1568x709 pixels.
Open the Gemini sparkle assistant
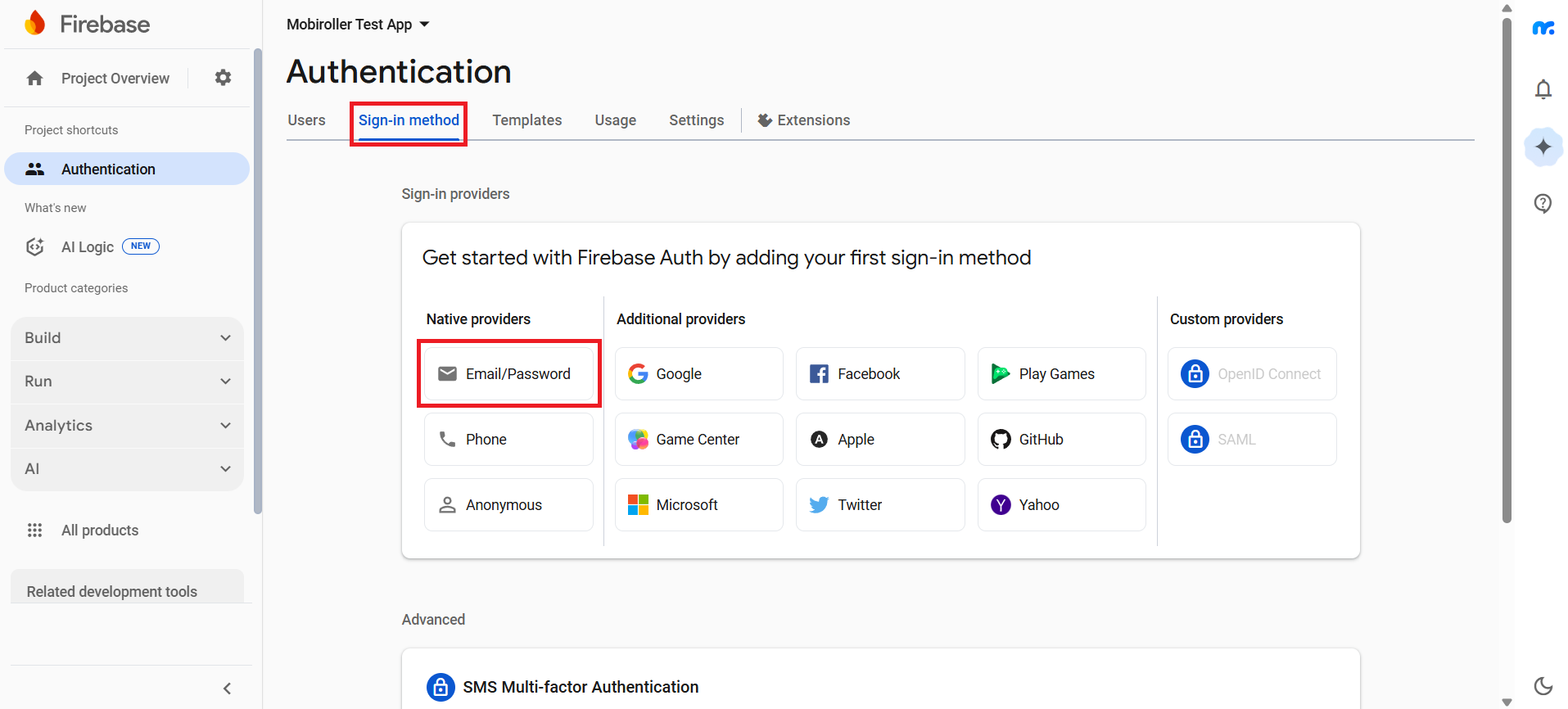(x=1543, y=147)
